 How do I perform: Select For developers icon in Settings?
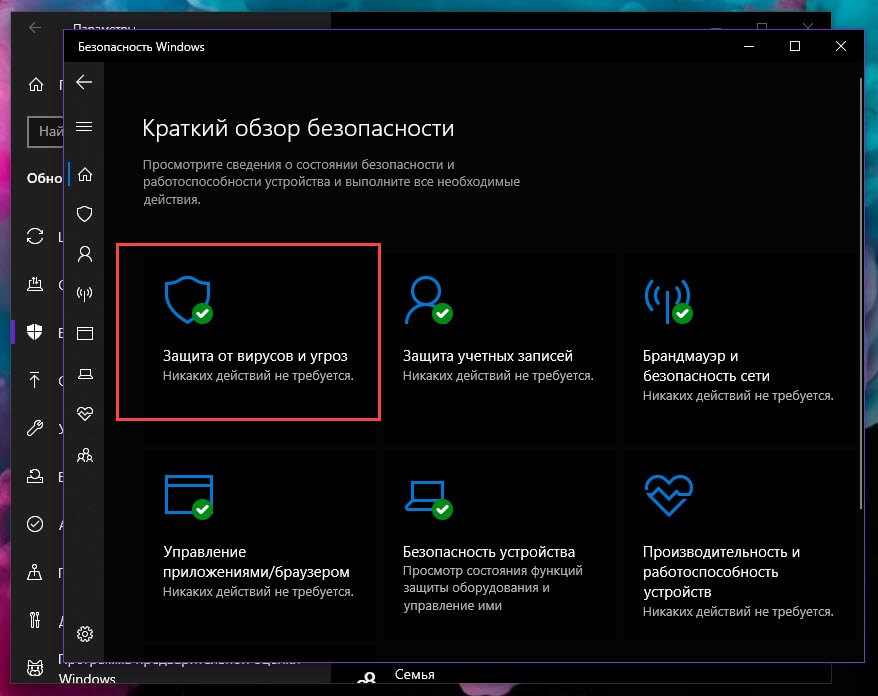pyautogui.click(x=35, y=620)
